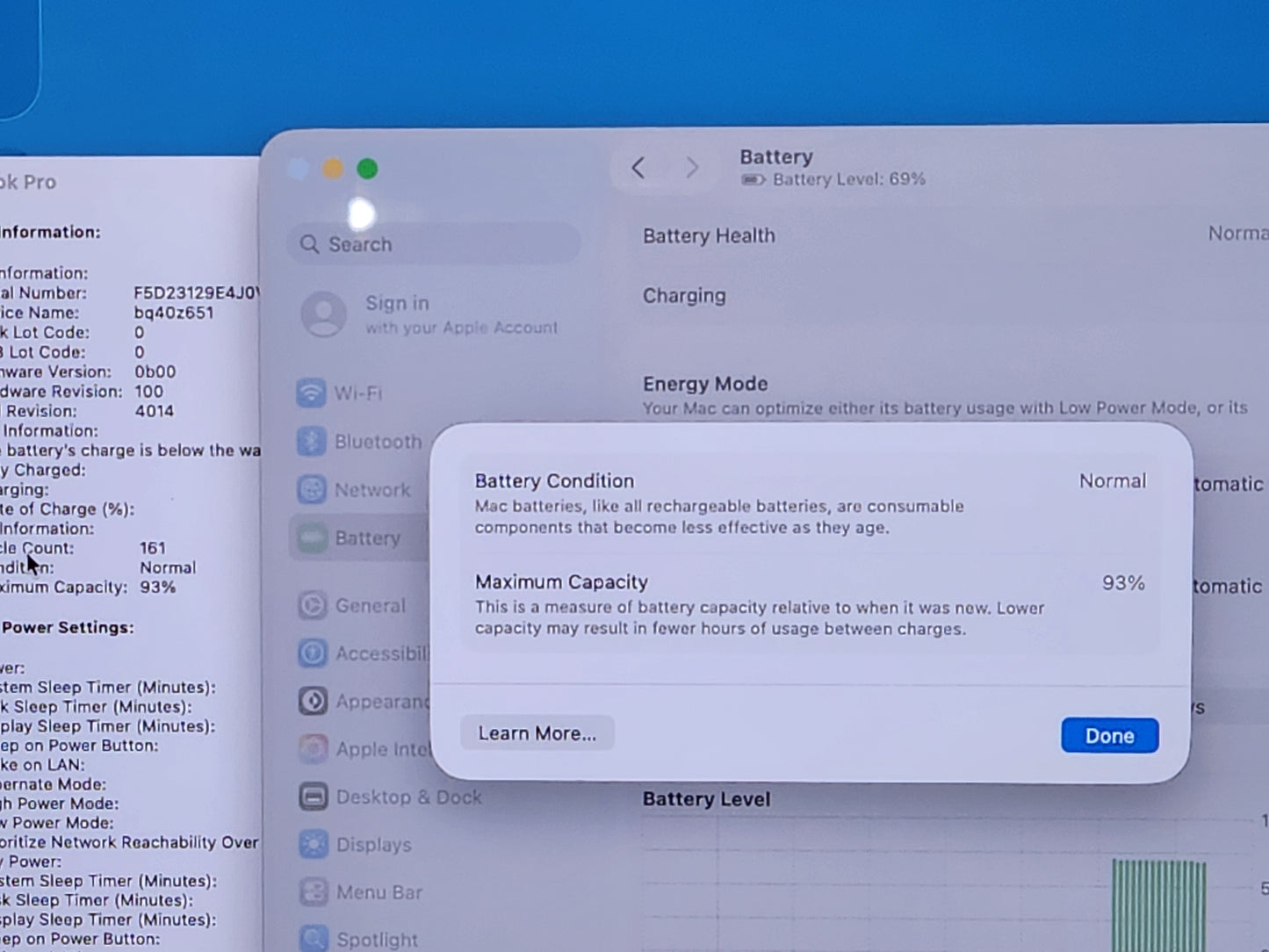Select the Bluetooth icon in the sidebar
The width and height of the screenshot is (1269, 952).
click(311, 441)
